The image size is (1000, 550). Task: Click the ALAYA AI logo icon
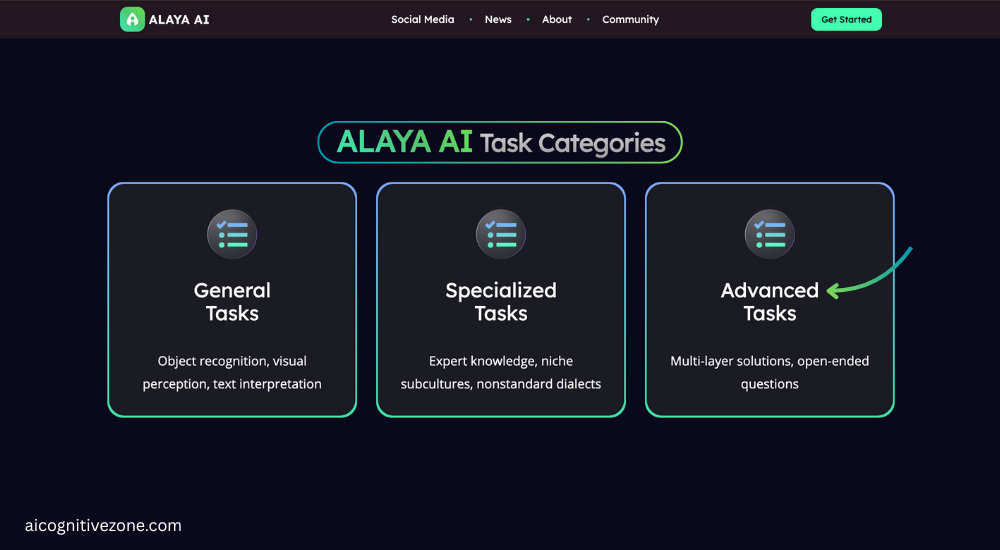(x=132, y=20)
